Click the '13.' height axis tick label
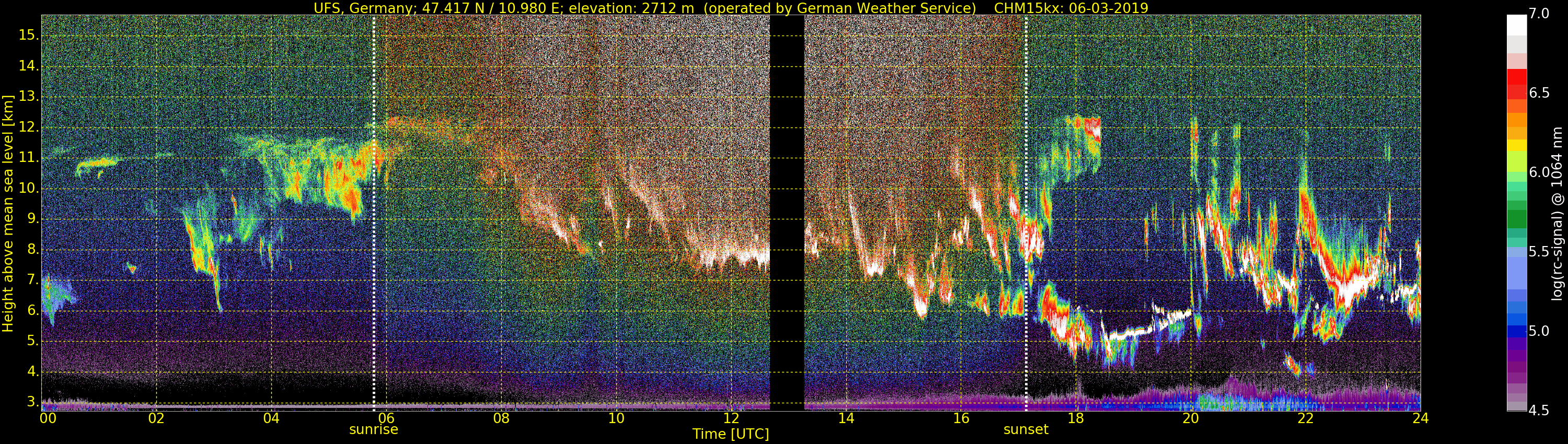The height and width of the screenshot is (444, 1568). pyautogui.click(x=29, y=97)
